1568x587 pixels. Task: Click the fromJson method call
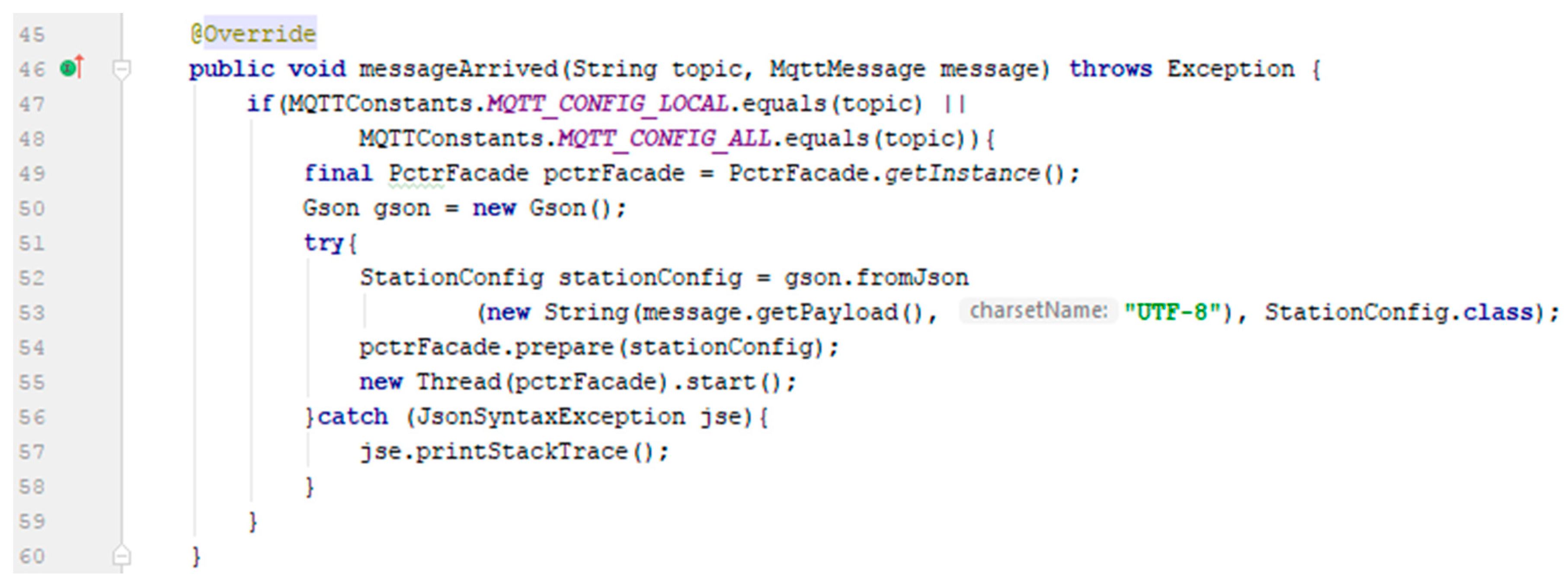[x=911, y=278]
